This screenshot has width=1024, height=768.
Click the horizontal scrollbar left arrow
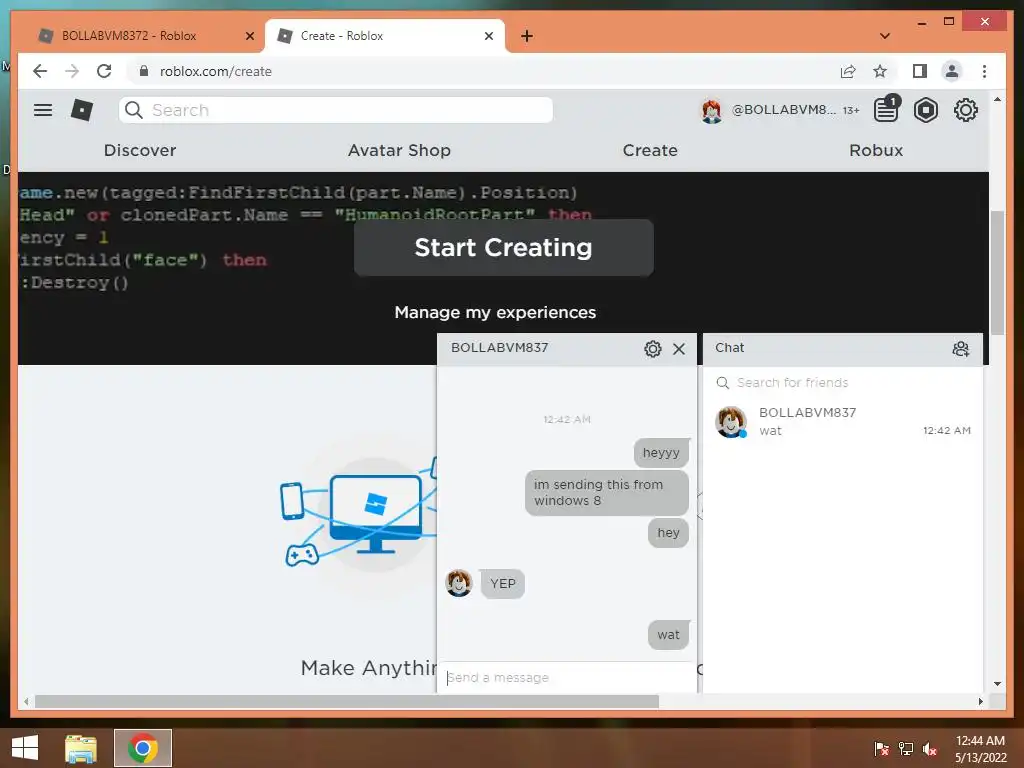[x=26, y=701]
